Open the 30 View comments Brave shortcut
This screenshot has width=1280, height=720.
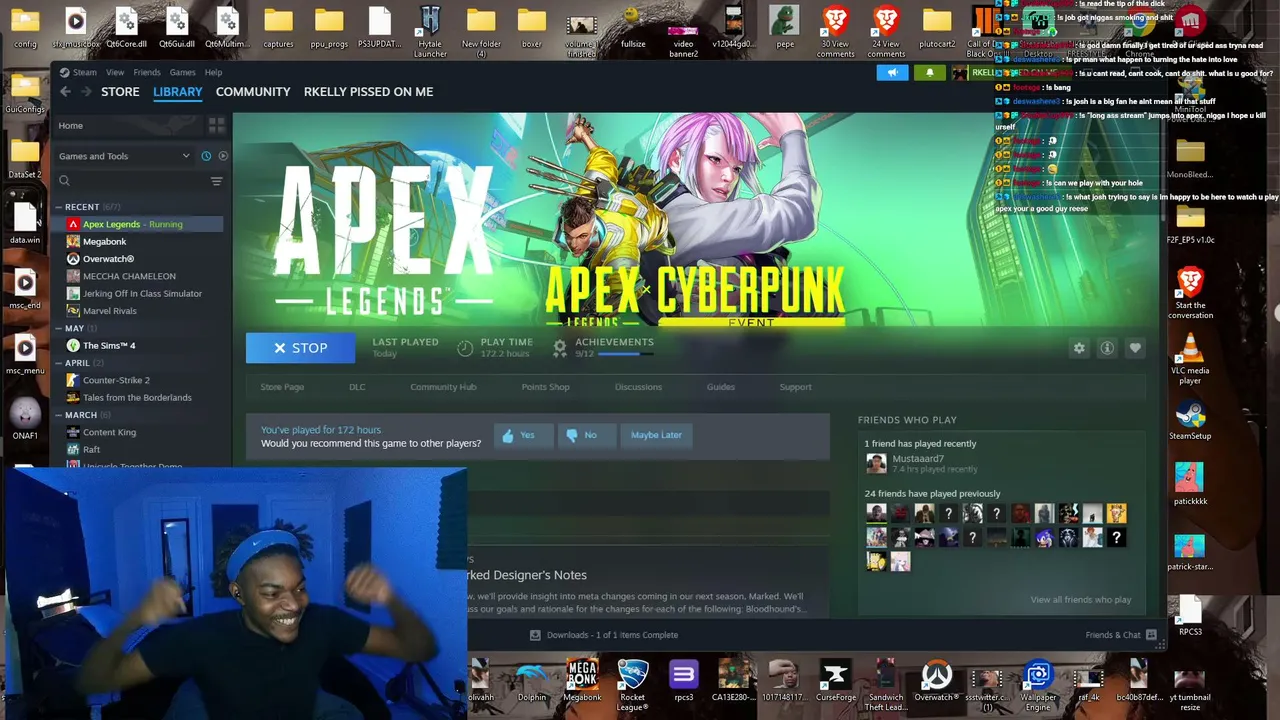(x=835, y=30)
